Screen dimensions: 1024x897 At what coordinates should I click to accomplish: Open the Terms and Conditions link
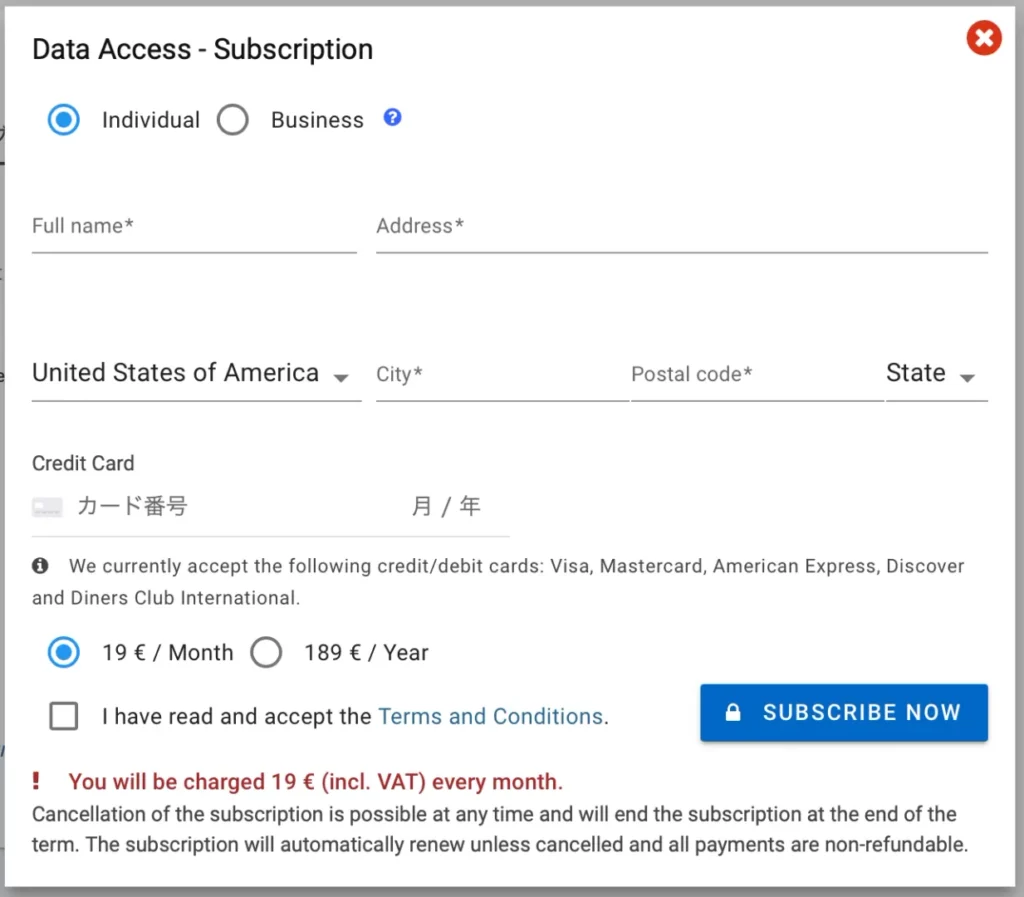[x=490, y=716]
